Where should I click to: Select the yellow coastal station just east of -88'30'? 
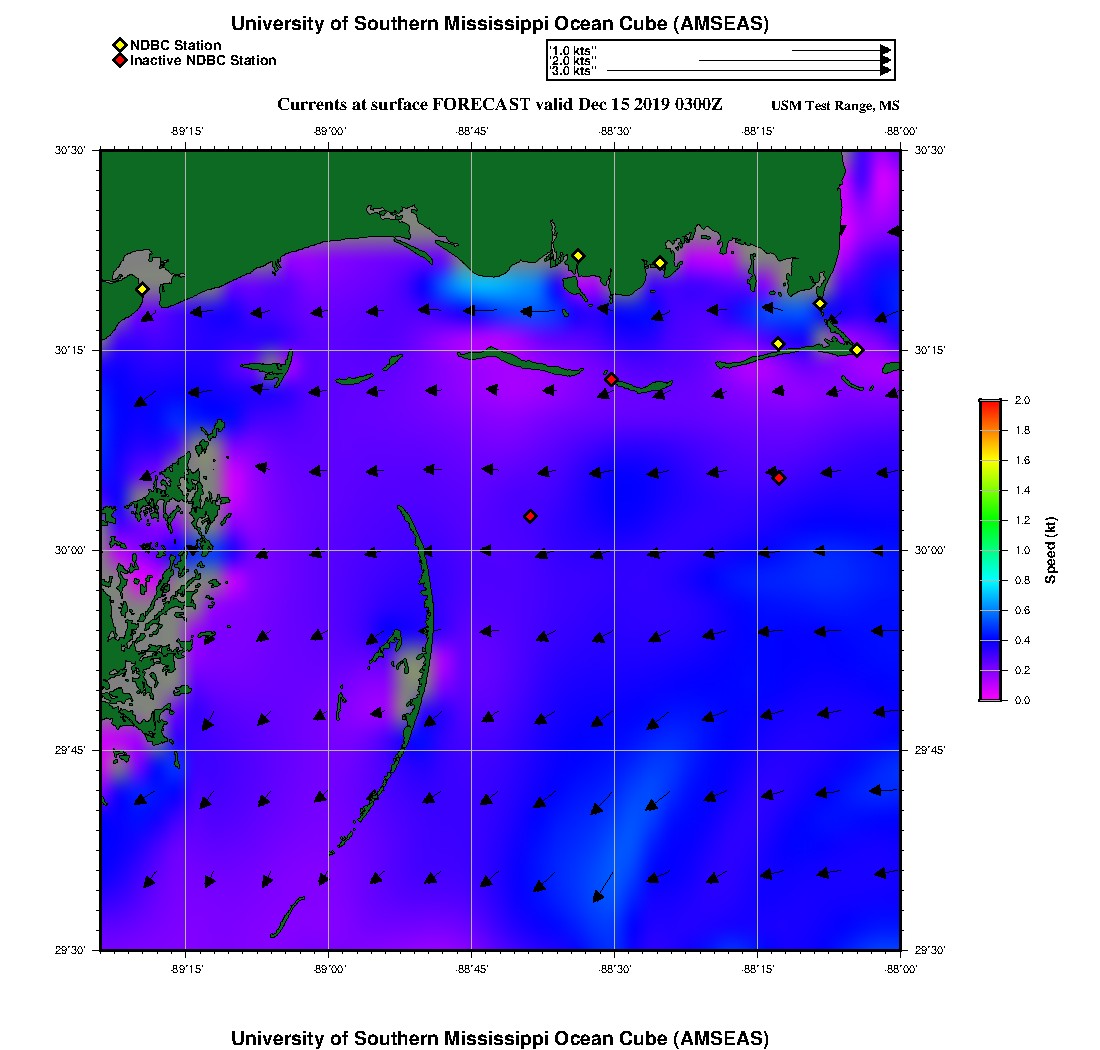click(x=660, y=264)
